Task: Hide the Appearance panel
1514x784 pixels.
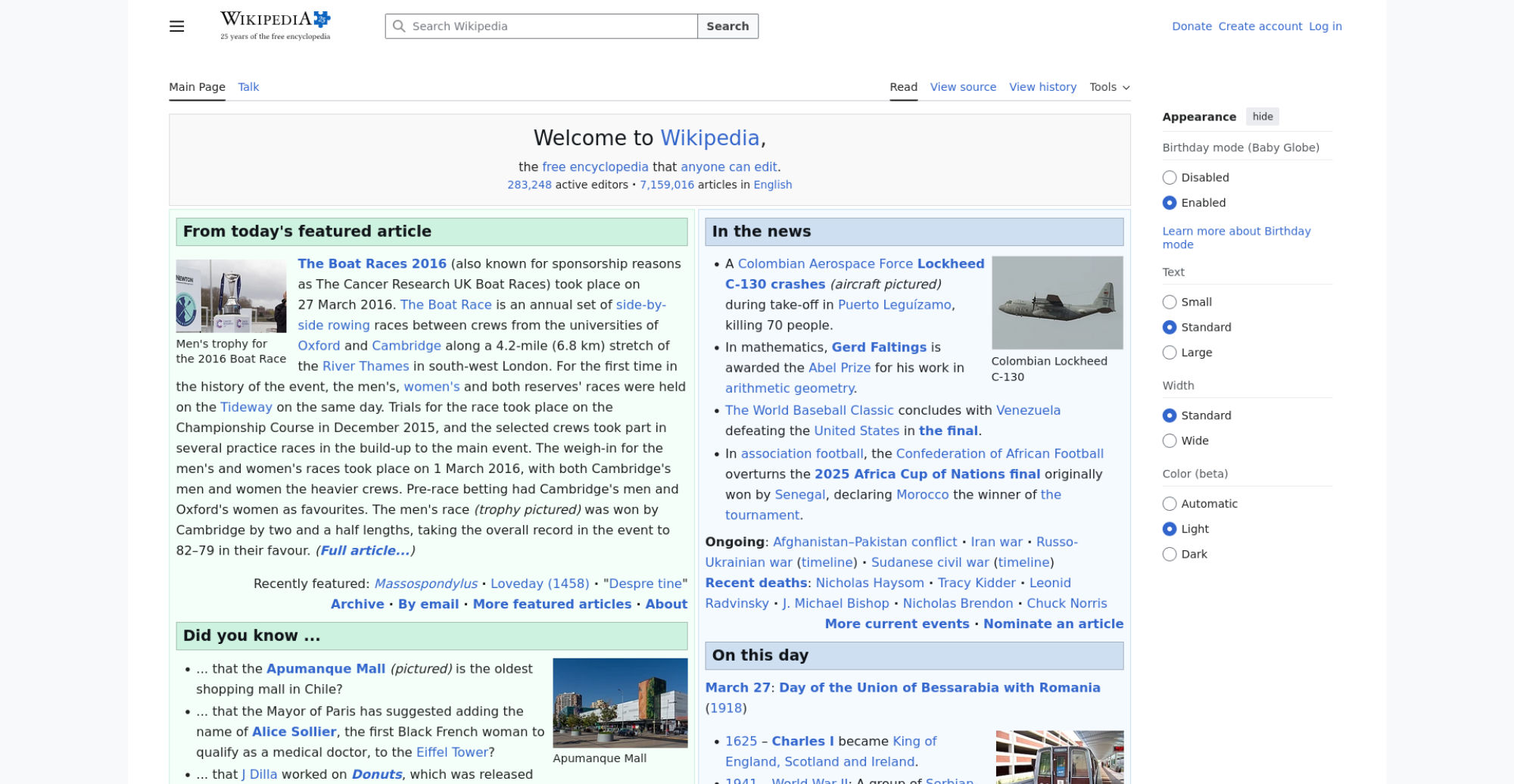Action: coord(1262,117)
